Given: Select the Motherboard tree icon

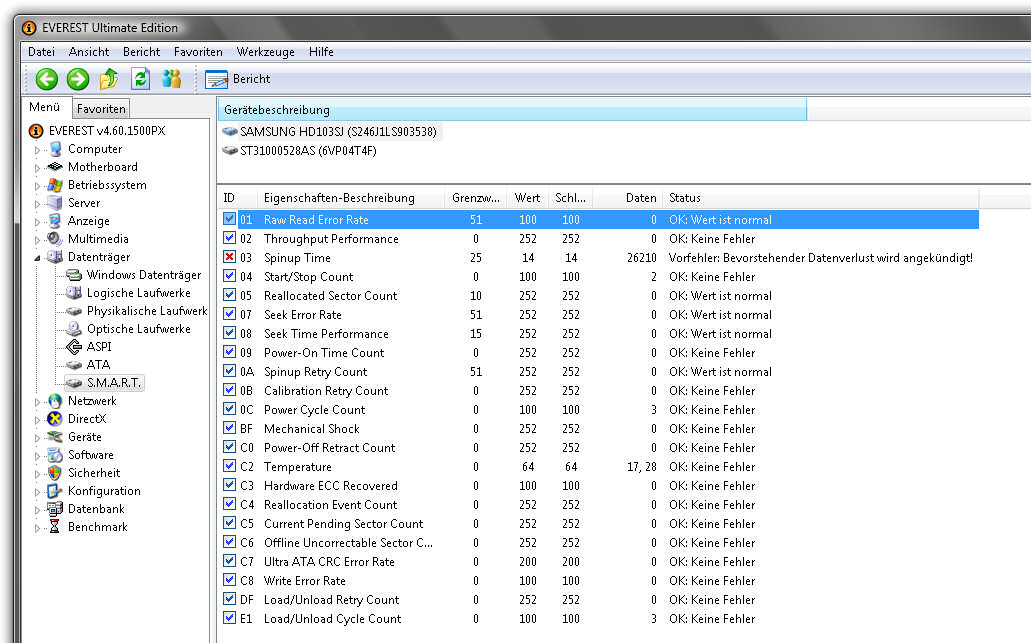Looking at the screenshot, I should [x=55, y=167].
